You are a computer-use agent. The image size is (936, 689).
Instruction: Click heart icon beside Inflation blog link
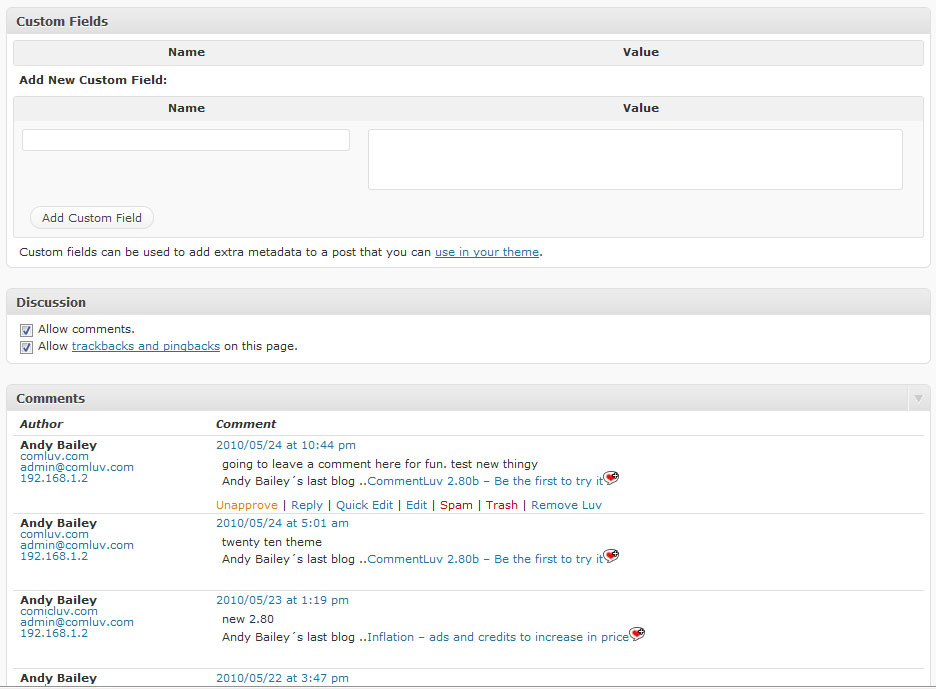(x=637, y=634)
